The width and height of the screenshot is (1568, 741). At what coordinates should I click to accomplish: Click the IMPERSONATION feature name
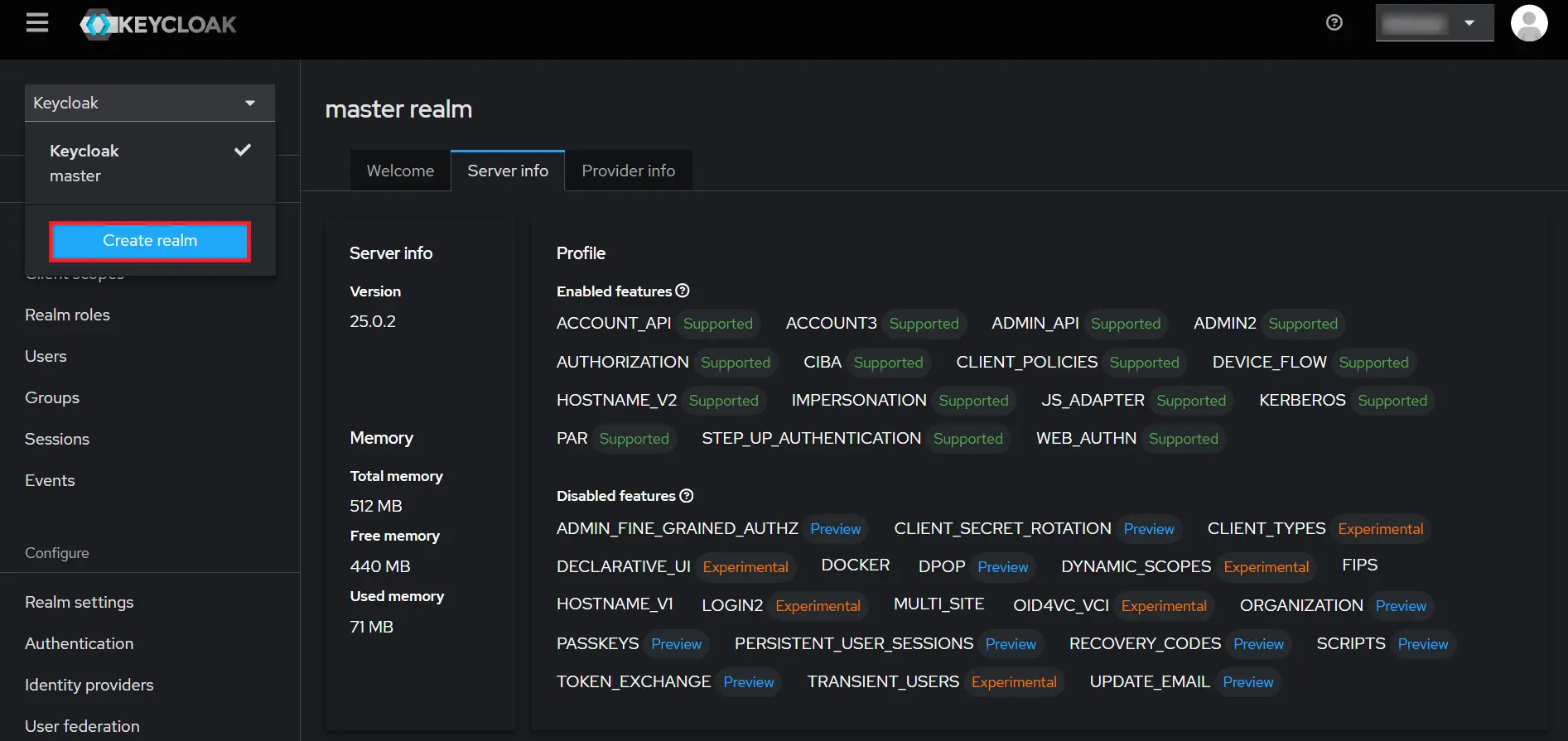pos(859,400)
